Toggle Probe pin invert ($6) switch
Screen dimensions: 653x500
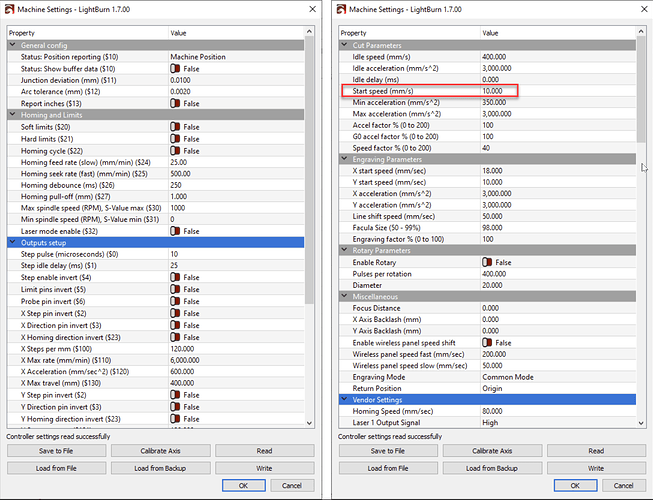click(x=175, y=301)
